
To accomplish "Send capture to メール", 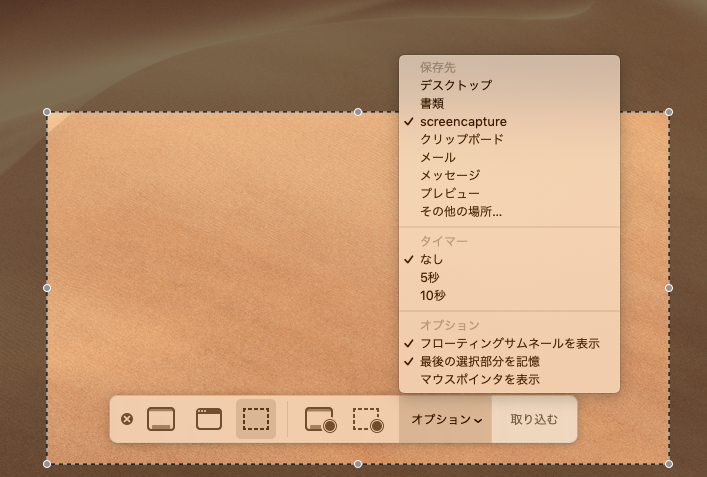I will [x=509, y=157].
